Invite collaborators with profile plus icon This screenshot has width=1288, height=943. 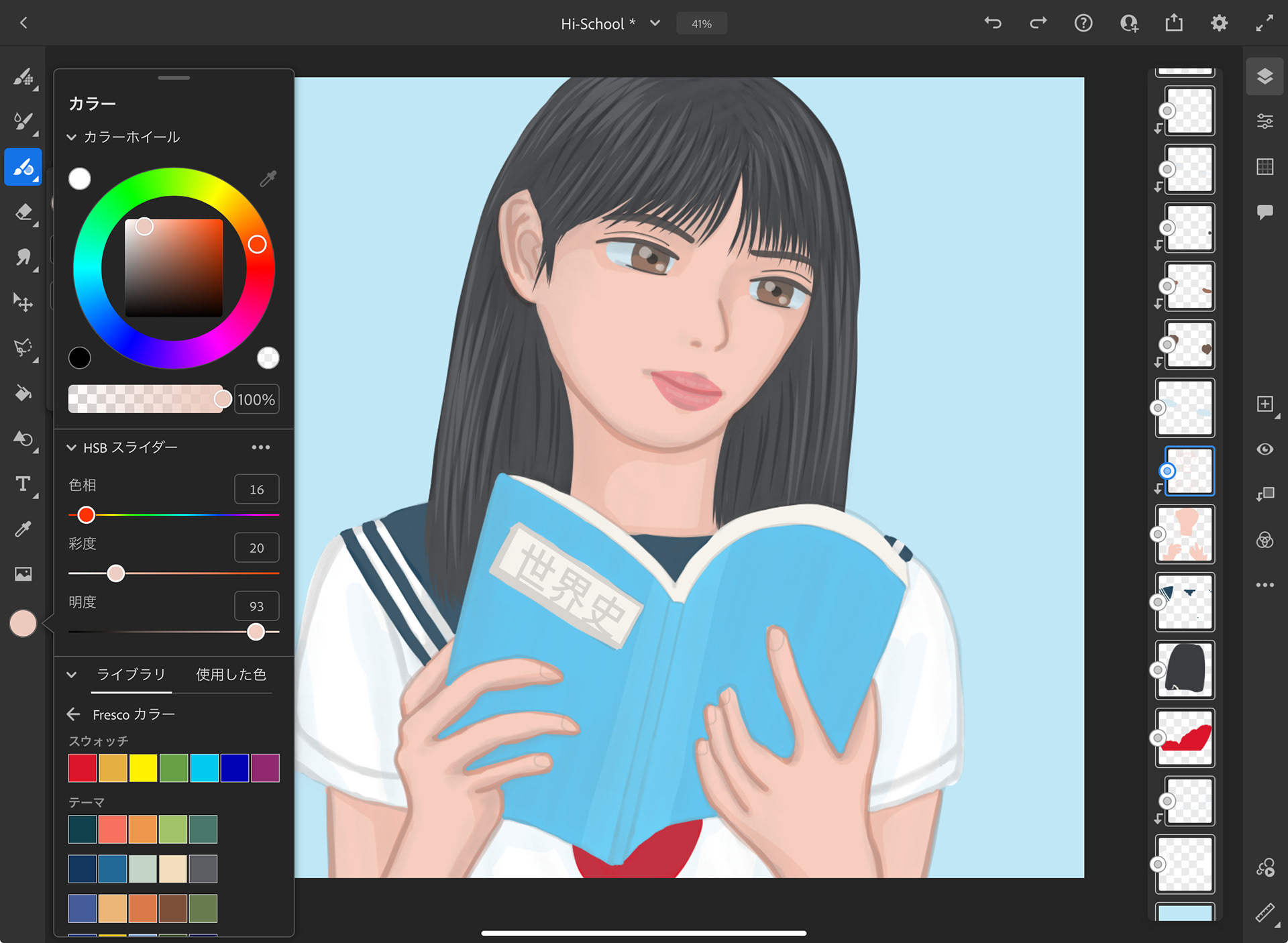point(1129,23)
